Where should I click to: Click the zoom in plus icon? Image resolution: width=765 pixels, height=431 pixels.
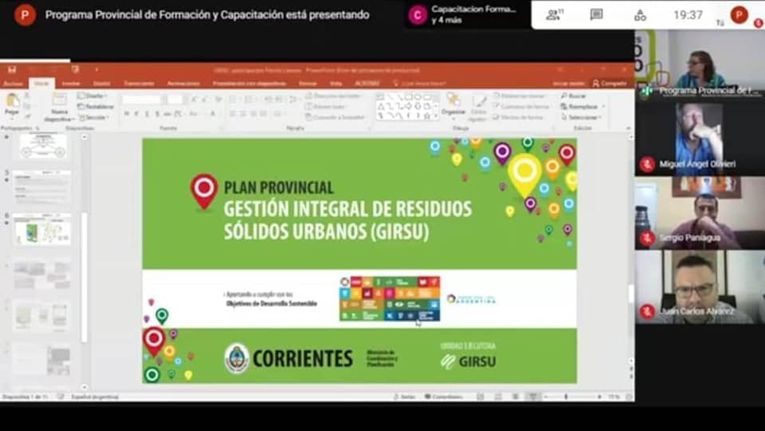[x=600, y=397]
